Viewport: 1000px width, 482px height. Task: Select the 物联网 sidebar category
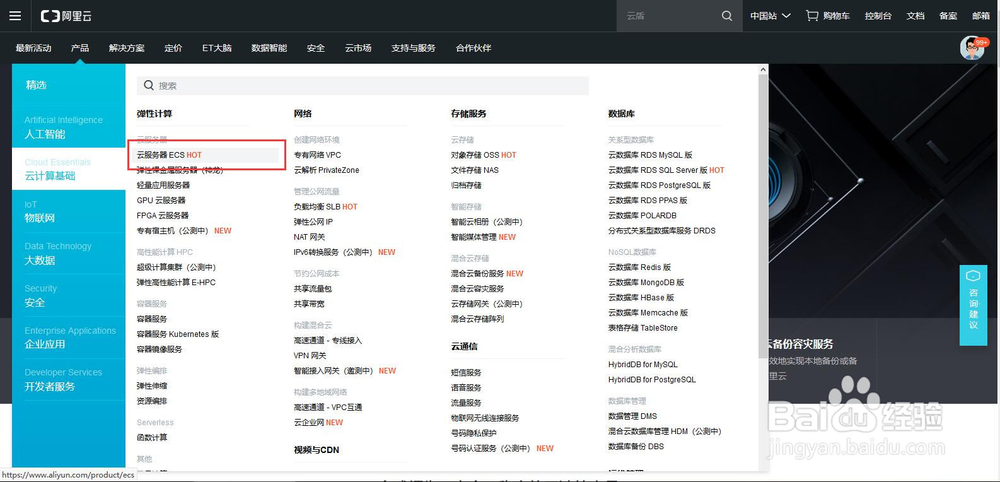(x=68, y=212)
